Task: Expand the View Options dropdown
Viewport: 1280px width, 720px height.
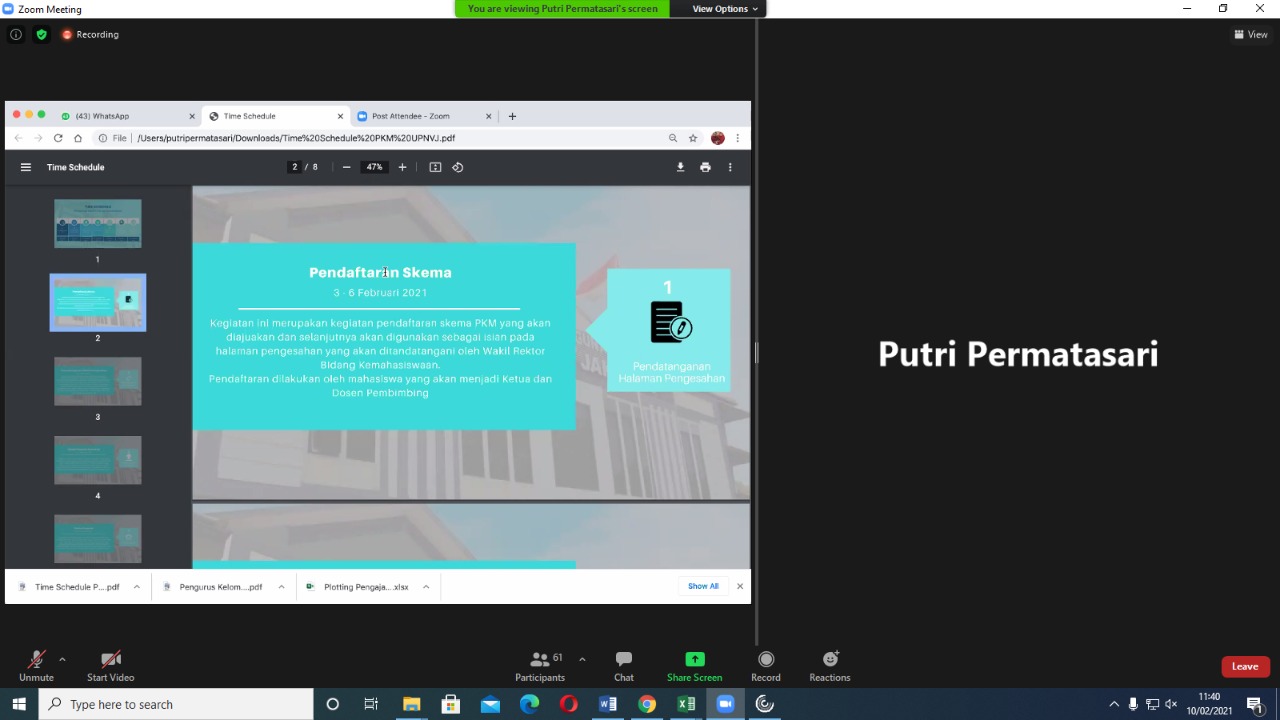Action: pyautogui.click(x=725, y=9)
